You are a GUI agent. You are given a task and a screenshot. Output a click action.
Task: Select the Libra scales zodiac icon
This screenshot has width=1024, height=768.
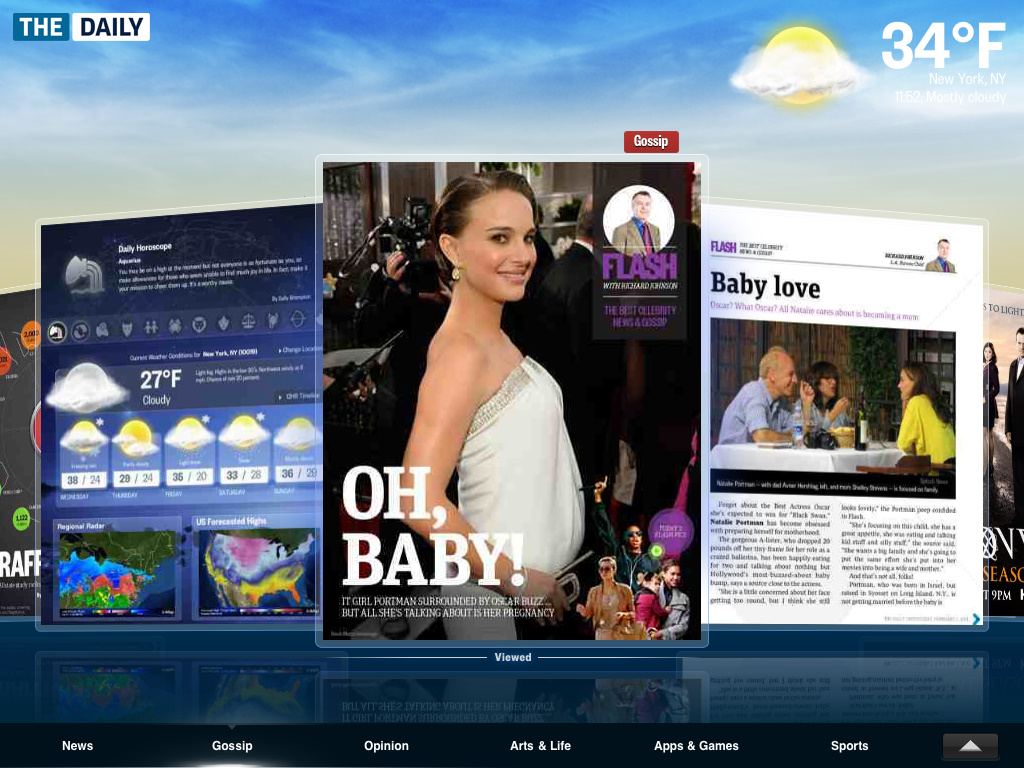[x=248, y=321]
